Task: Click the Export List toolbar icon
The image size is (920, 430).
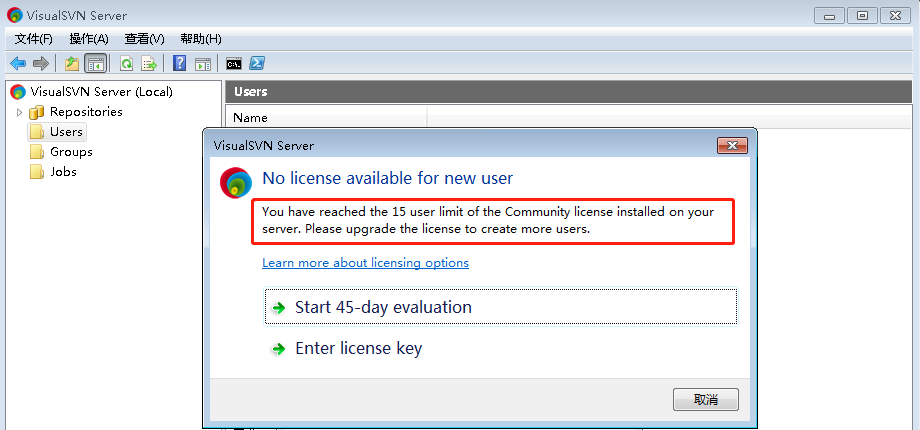Action: pos(149,63)
